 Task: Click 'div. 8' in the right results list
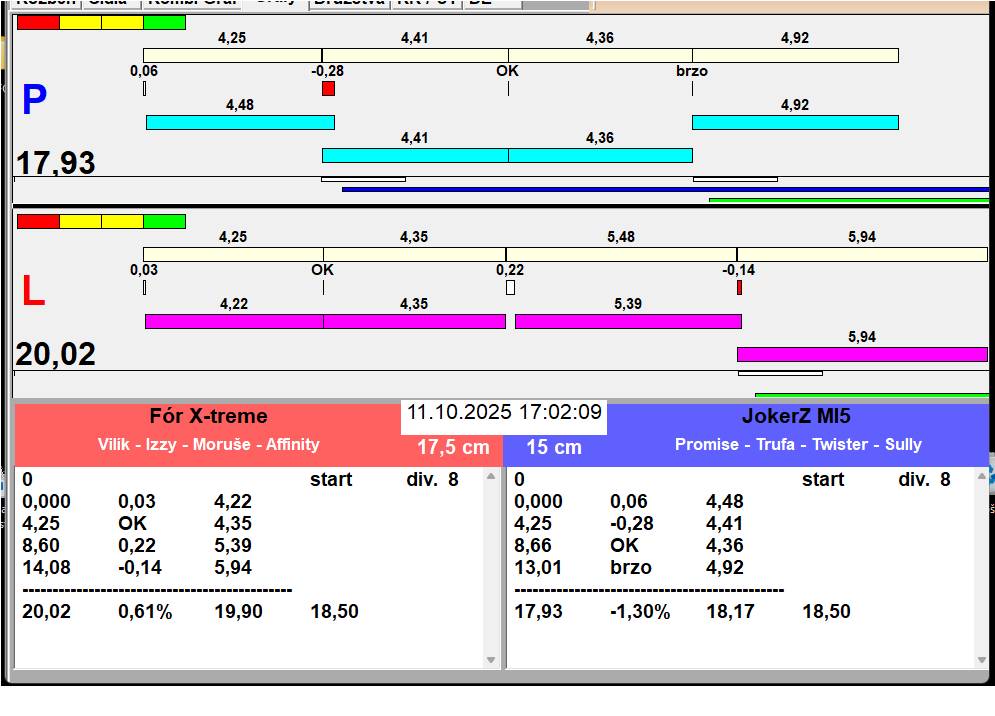coord(925,479)
